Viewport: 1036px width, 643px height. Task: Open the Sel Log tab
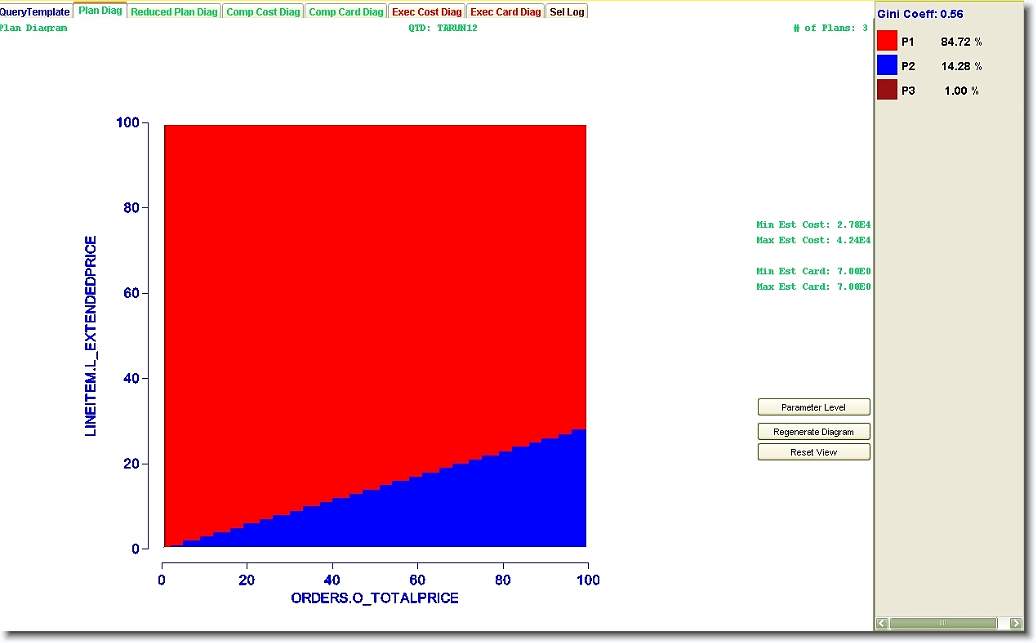pyautogui.click(x=567, y=12)
